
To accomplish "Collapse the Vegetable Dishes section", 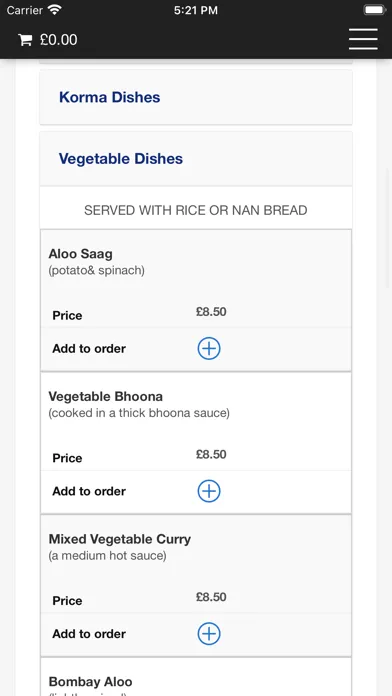I will 196,158.
